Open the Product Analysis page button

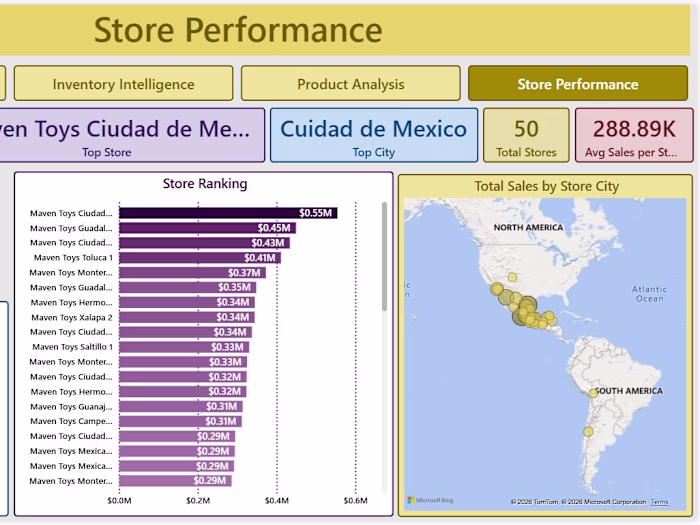pyautogui.click(x=350, y=83)
